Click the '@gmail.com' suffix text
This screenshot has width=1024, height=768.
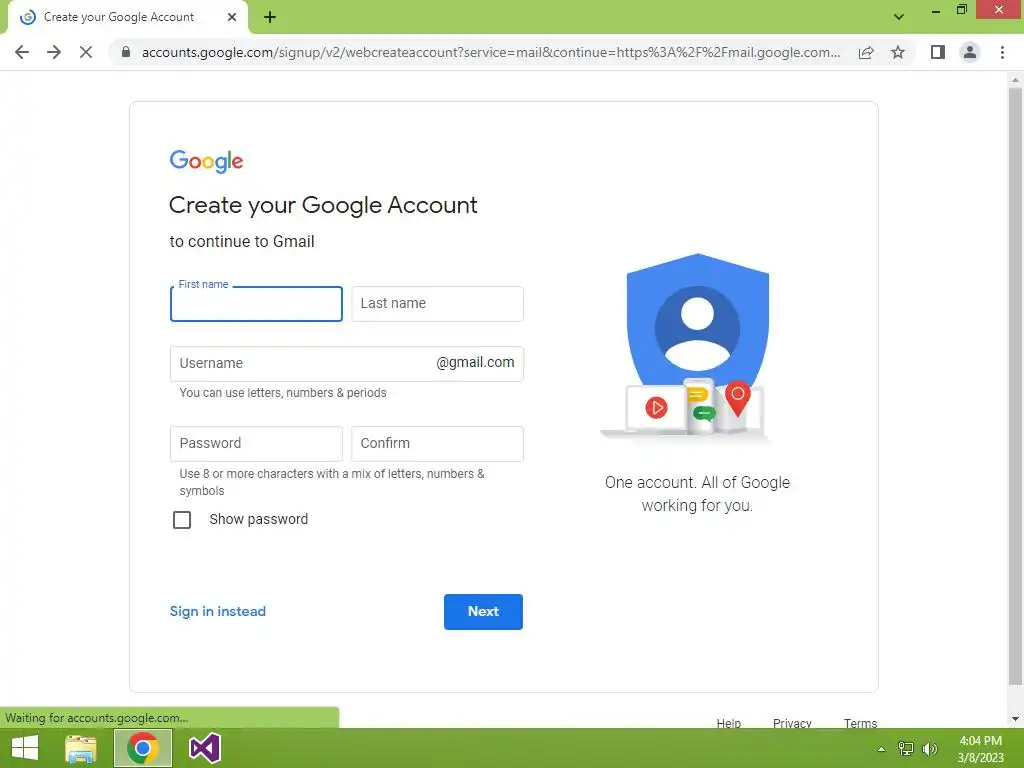475,362
